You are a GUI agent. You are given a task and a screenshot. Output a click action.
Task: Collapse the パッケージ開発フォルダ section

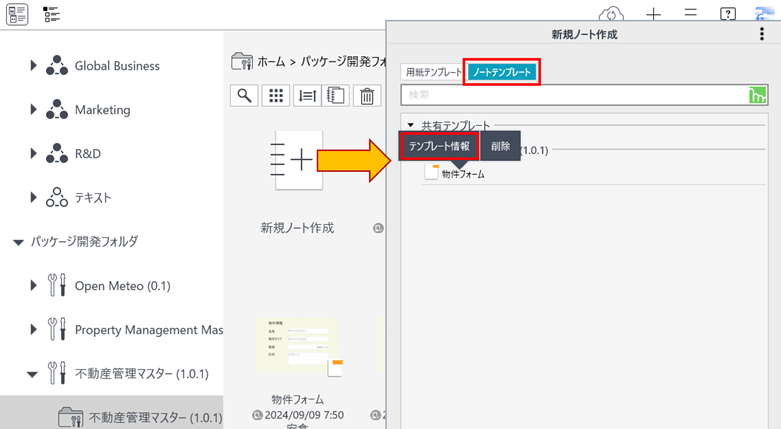[x=18, y=243]
